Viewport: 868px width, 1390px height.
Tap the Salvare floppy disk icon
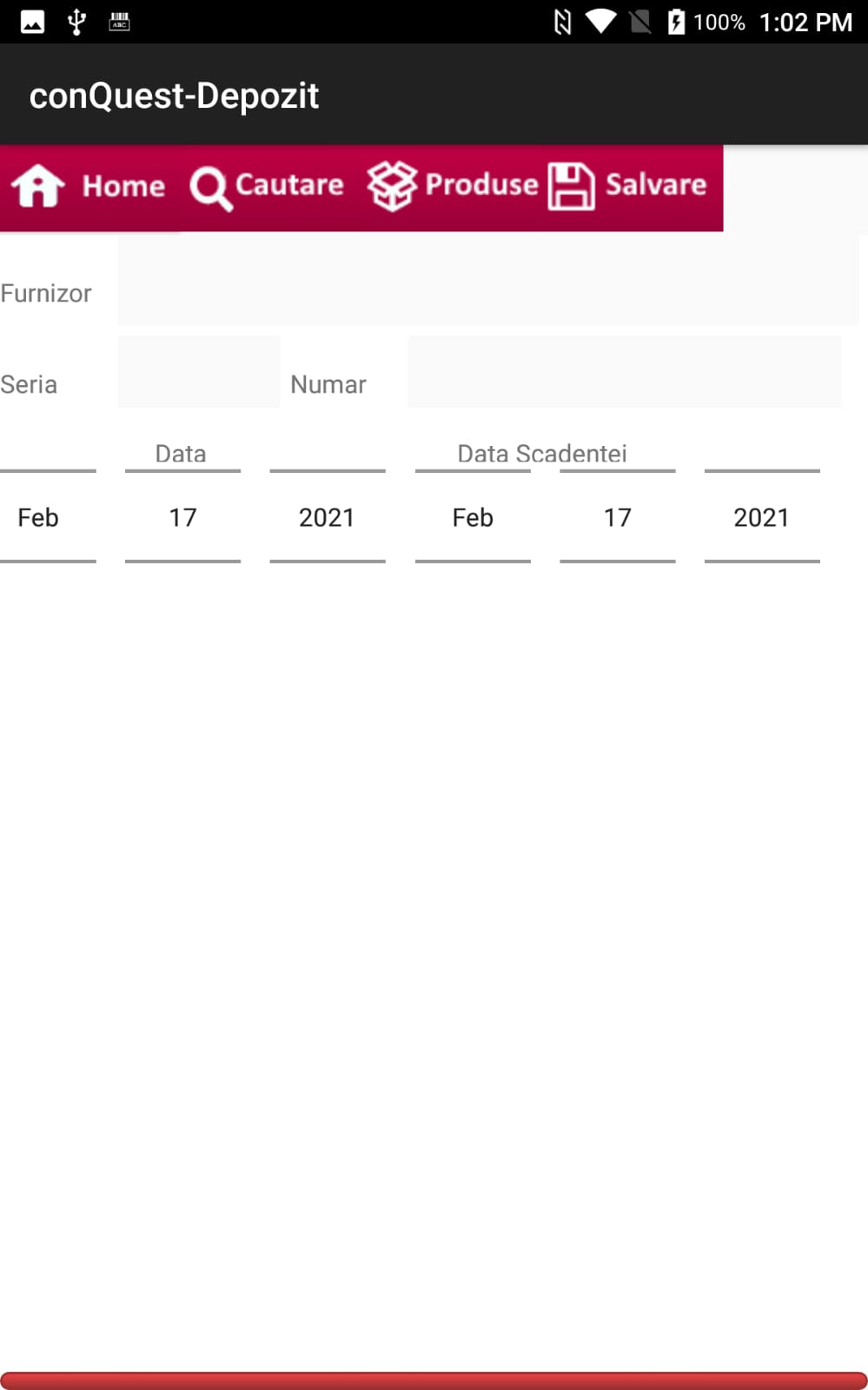[572, 186]
